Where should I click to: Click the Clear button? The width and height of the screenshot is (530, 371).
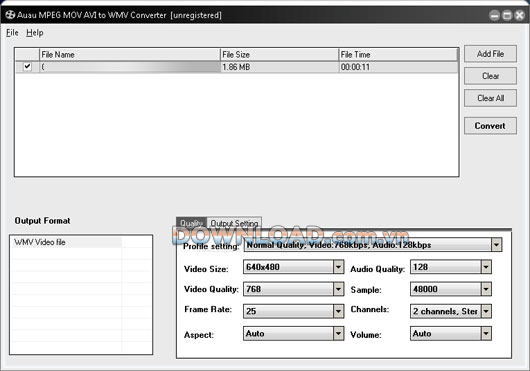[490, 76]
